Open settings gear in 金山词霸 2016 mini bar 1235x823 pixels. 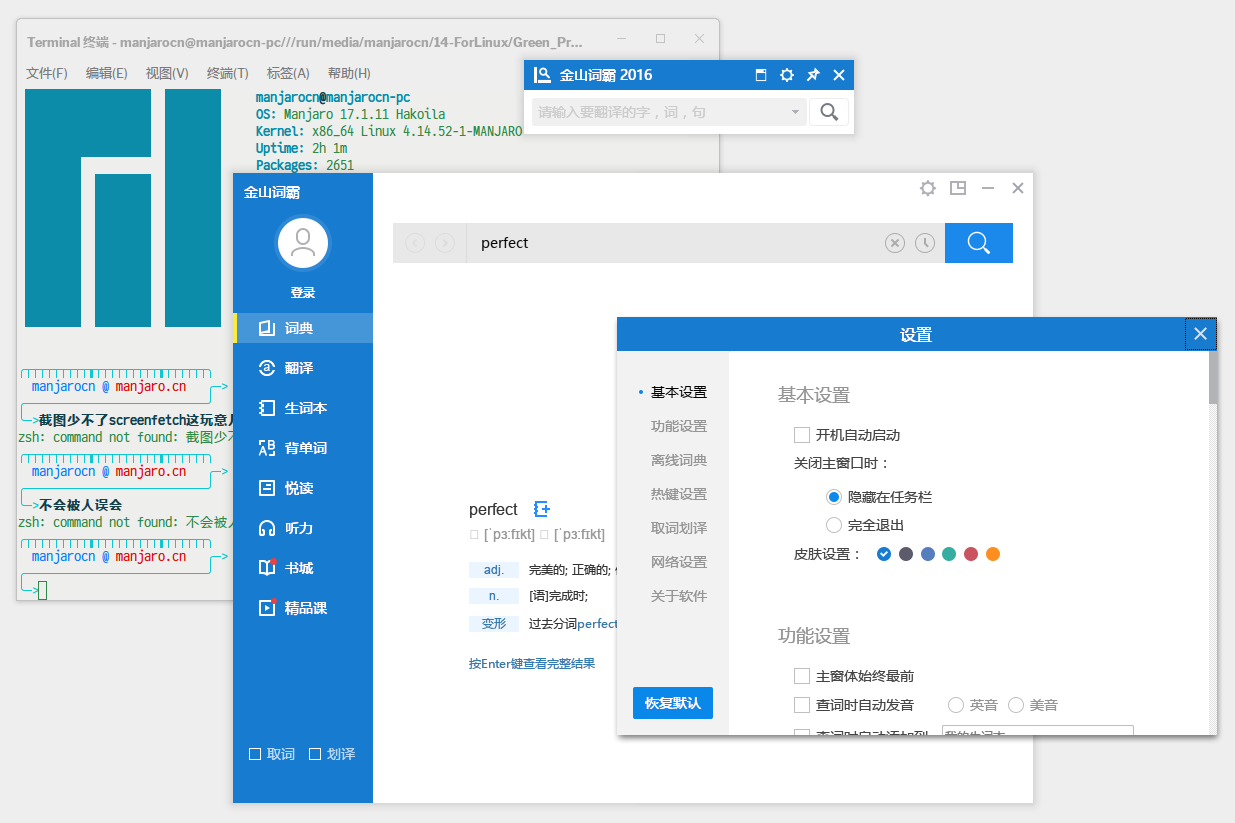pyautogui.click(x=787, y=75)
